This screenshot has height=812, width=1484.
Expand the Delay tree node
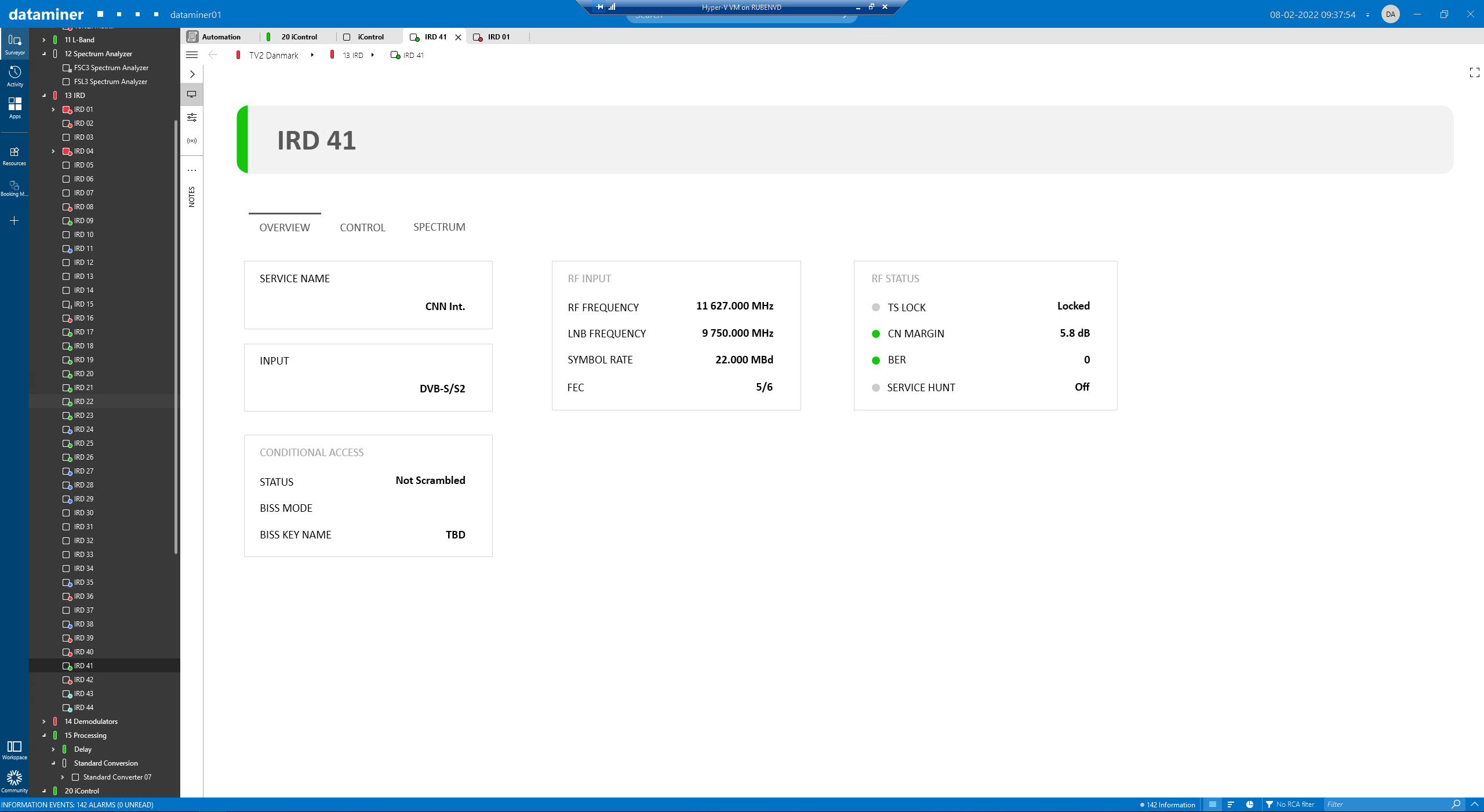(53, 749)
